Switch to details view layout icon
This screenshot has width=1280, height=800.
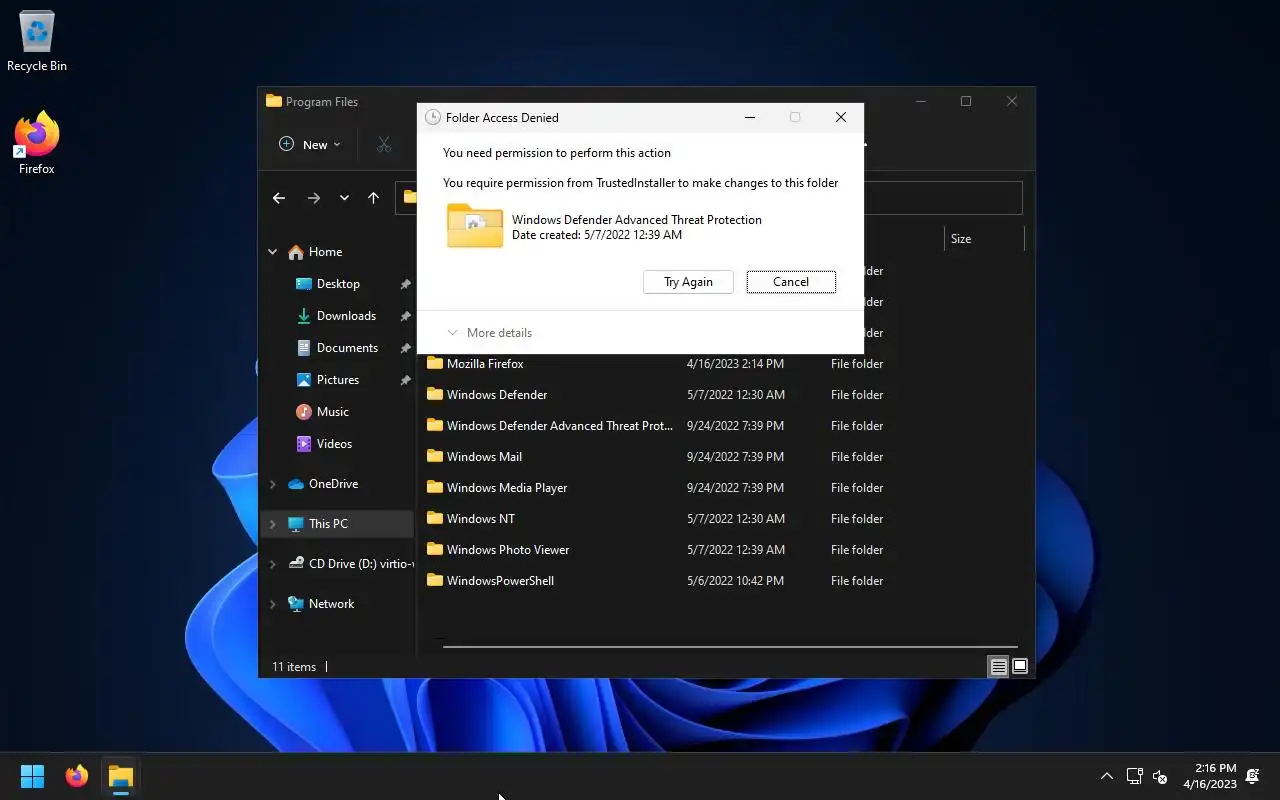[x=998, y=667]
